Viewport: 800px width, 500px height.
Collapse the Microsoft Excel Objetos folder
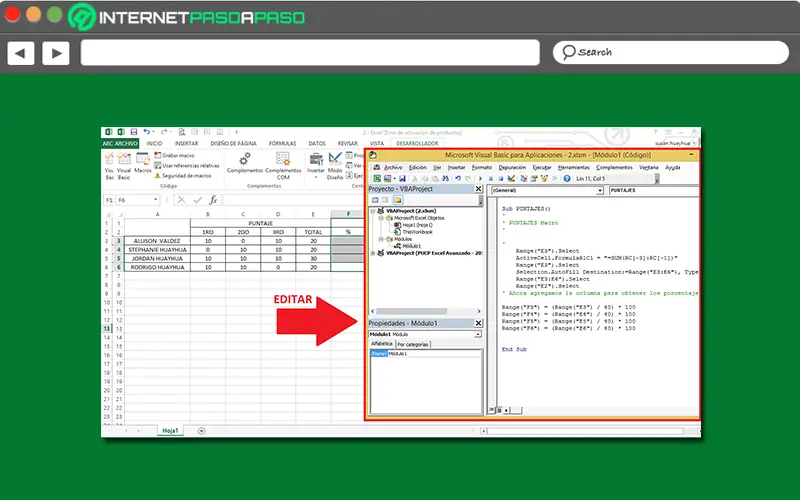(x=381, y=218)
